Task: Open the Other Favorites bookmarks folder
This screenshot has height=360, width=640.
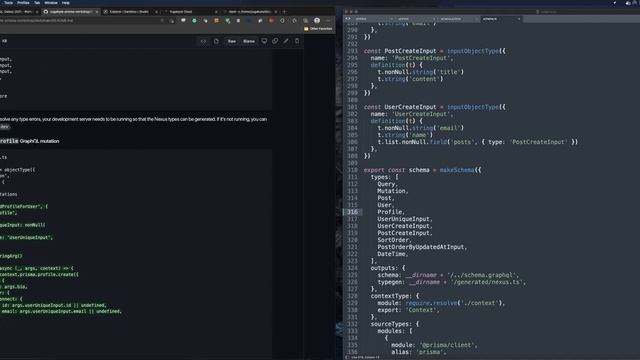Action: (x=318, y=29)
